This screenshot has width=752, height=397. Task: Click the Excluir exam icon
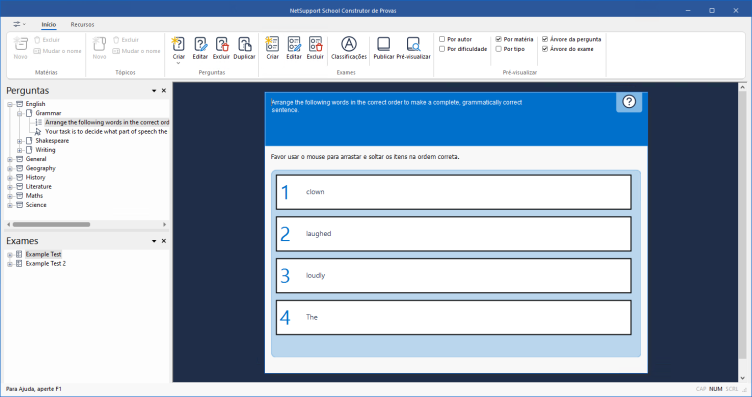tap(315, 44)
